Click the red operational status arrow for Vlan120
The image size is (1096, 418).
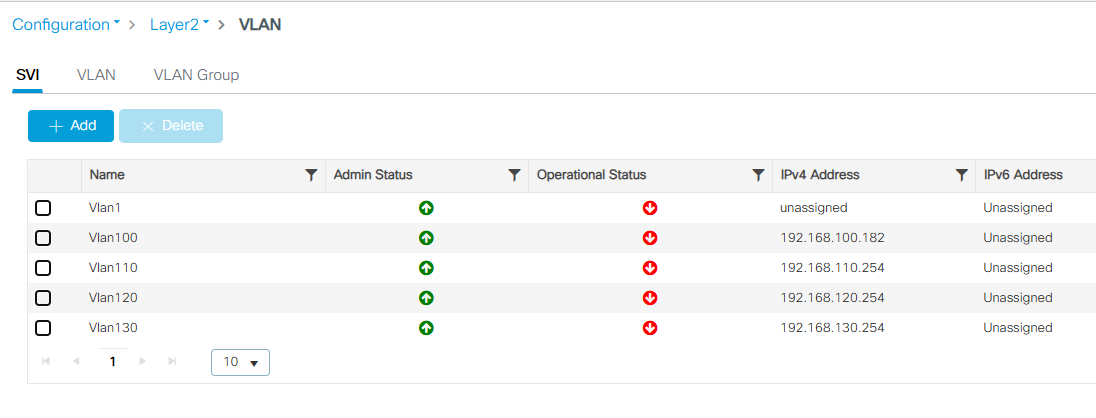[x=650, y=298]
